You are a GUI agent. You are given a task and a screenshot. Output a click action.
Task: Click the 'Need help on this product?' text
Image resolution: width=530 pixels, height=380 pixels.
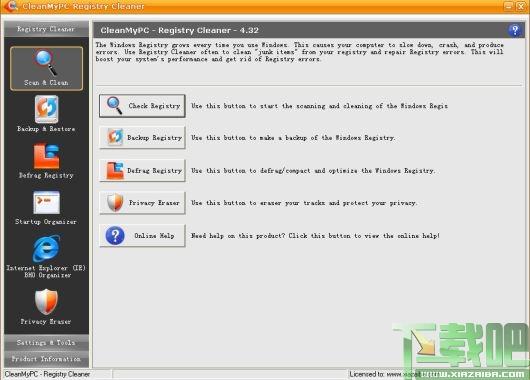click(x=315, y=236)
